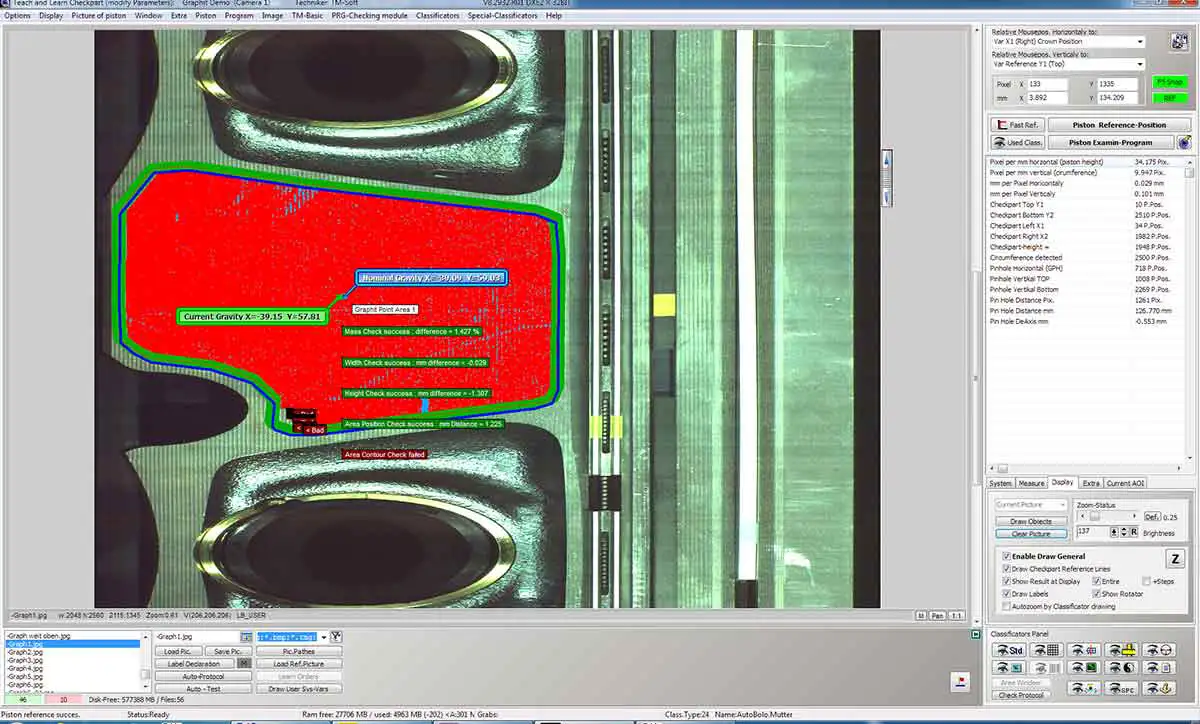Click the green PT-Snap indicator button
The image size is (1200, 724).
(x=1170, y=81)
